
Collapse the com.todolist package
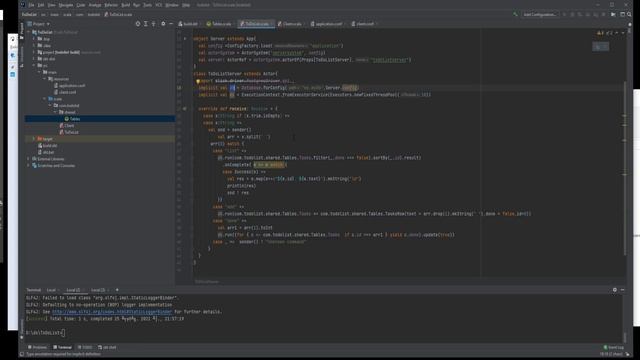coord(50,105)
